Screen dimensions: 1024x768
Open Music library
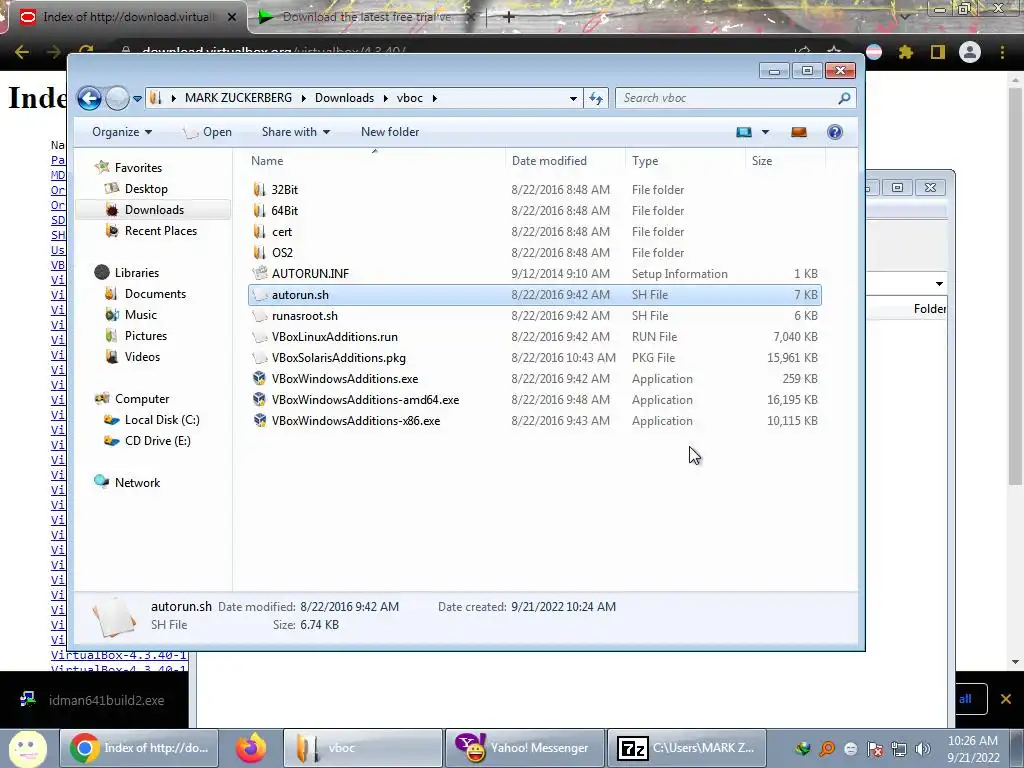(x=140, y=315)
